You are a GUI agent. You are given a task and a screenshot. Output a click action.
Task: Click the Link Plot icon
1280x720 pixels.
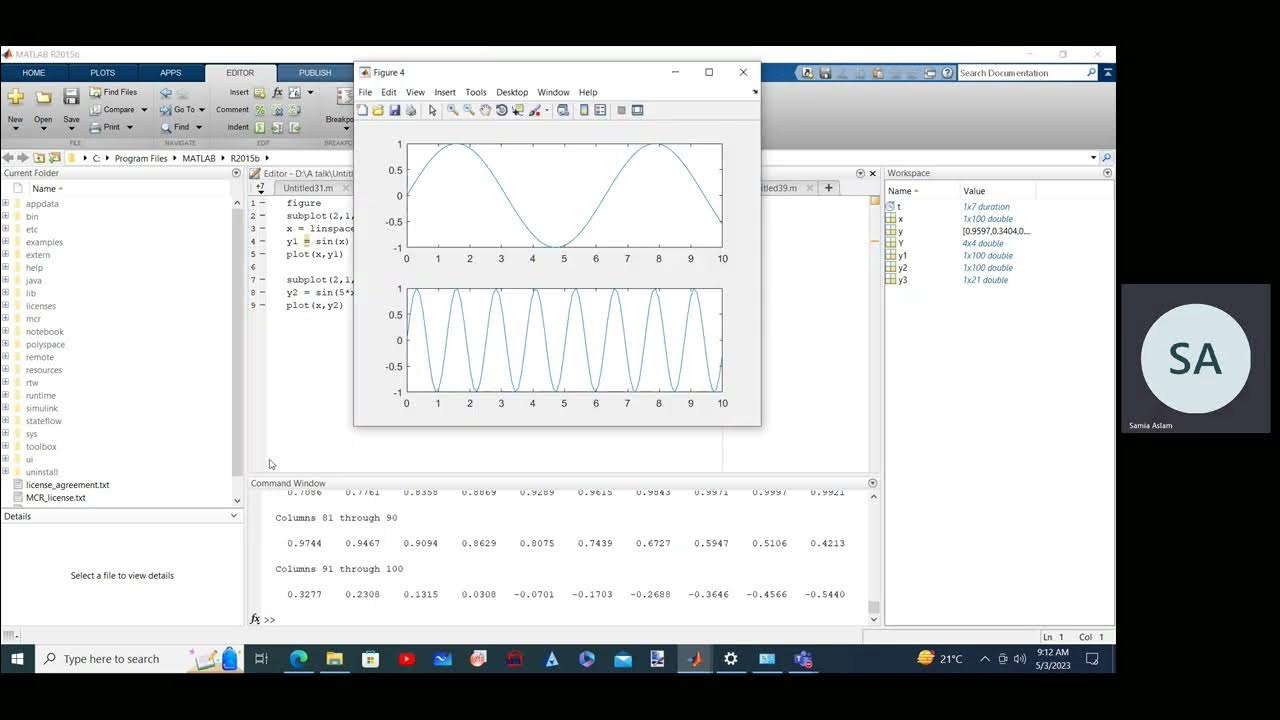pyautogui.click(x=563, y=110)
